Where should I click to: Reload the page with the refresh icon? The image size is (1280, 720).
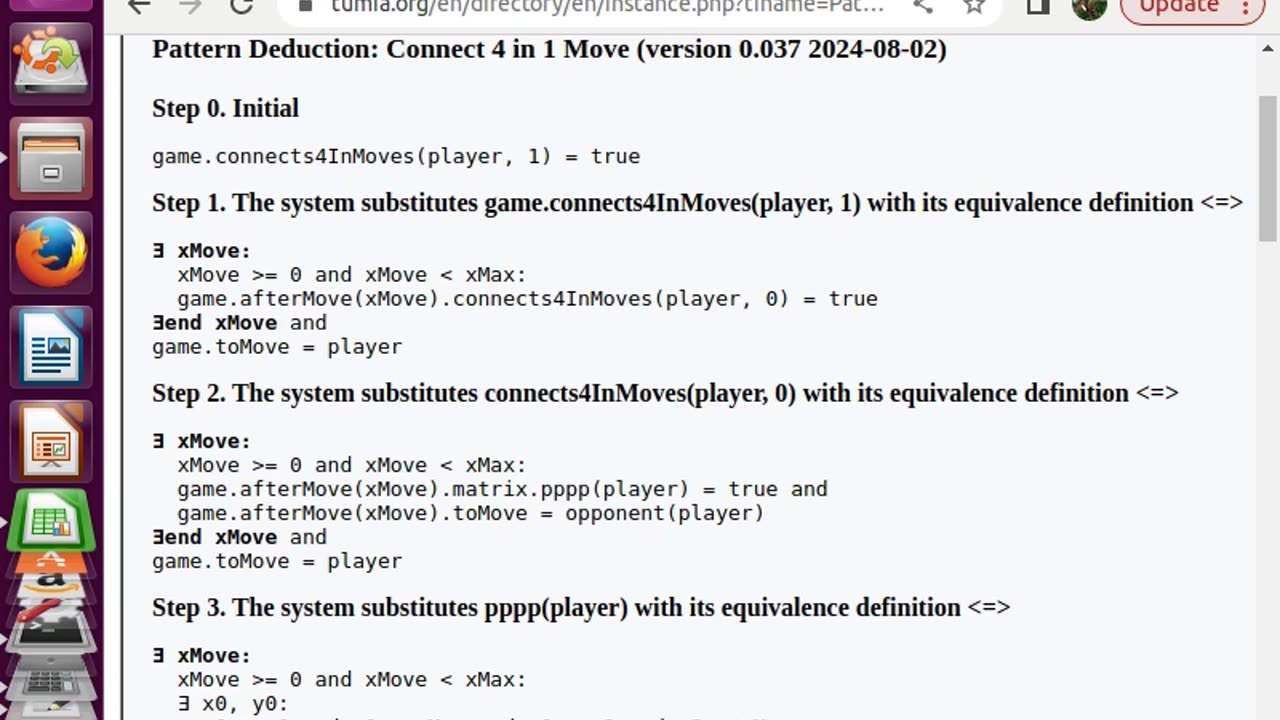pos(241,6)
